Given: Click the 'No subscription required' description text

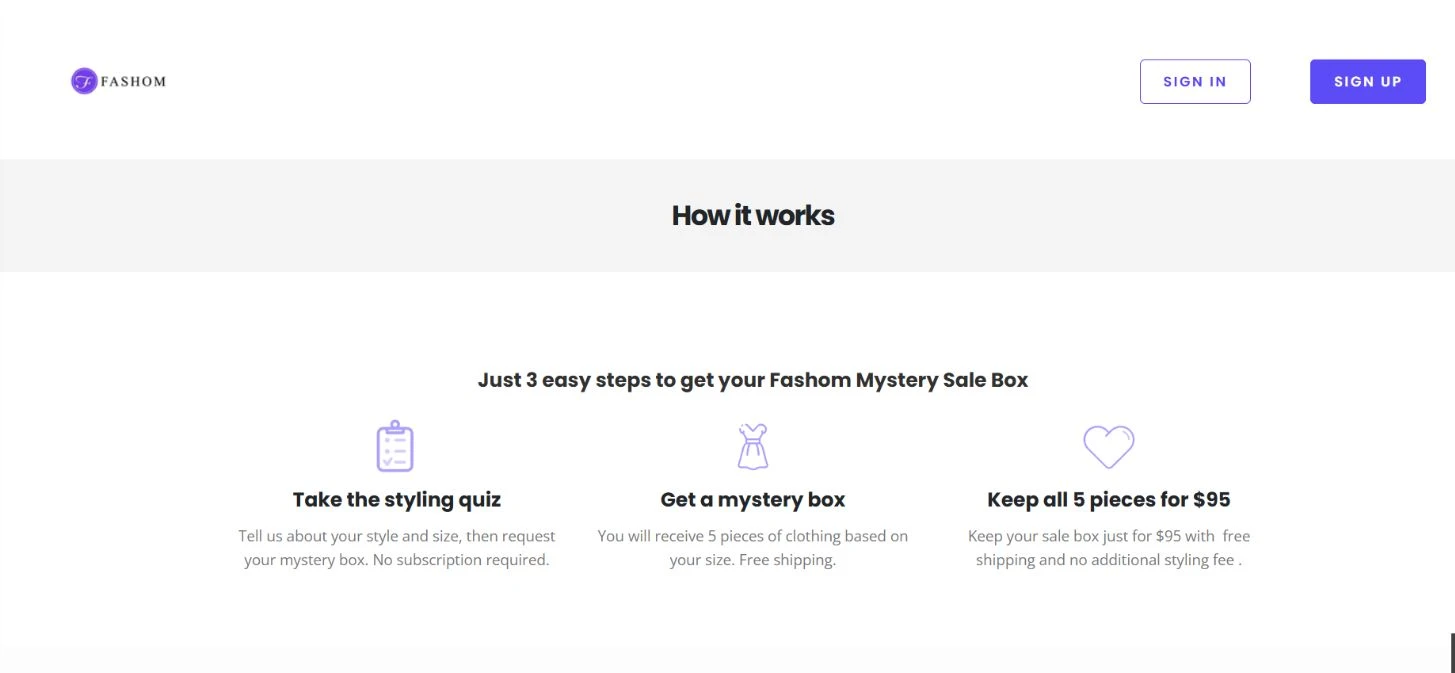Looking at the screenshot, I should [x=397, y=548].
